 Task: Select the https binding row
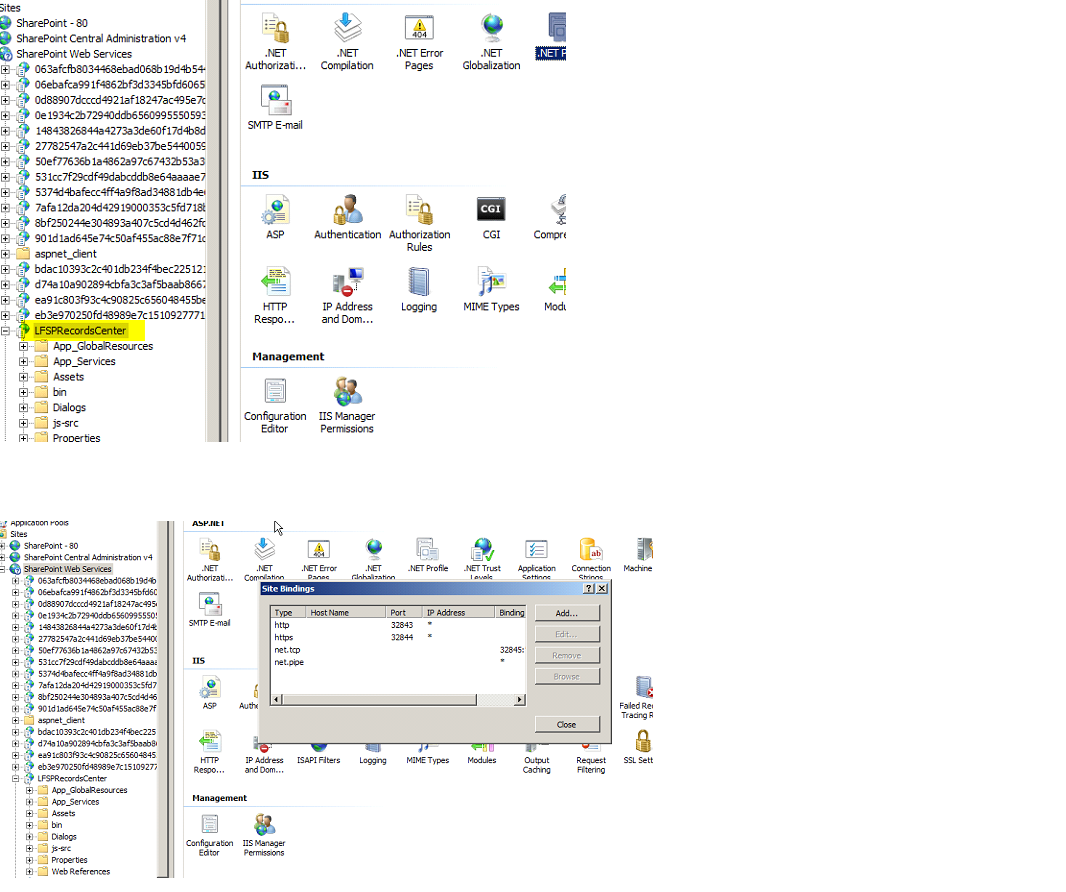(x=398, y=638)
